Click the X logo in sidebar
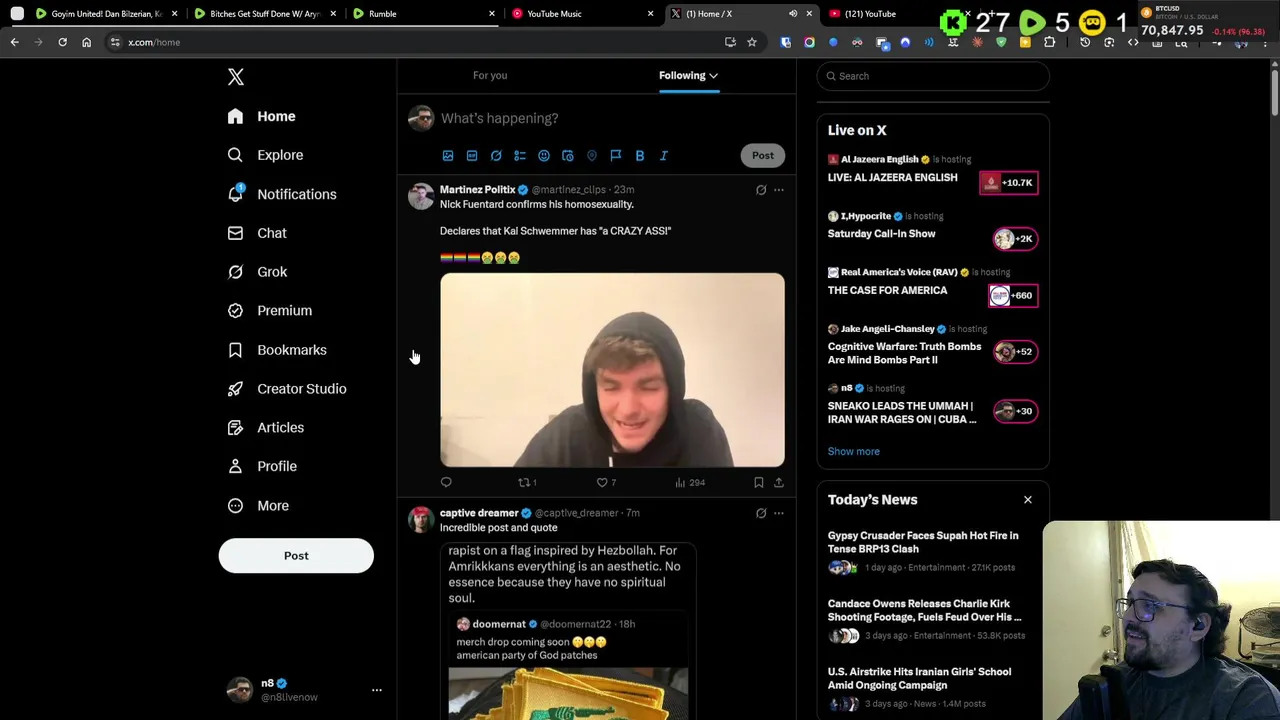The width and height of the screenshot is (1280, 720). [236, 77]
